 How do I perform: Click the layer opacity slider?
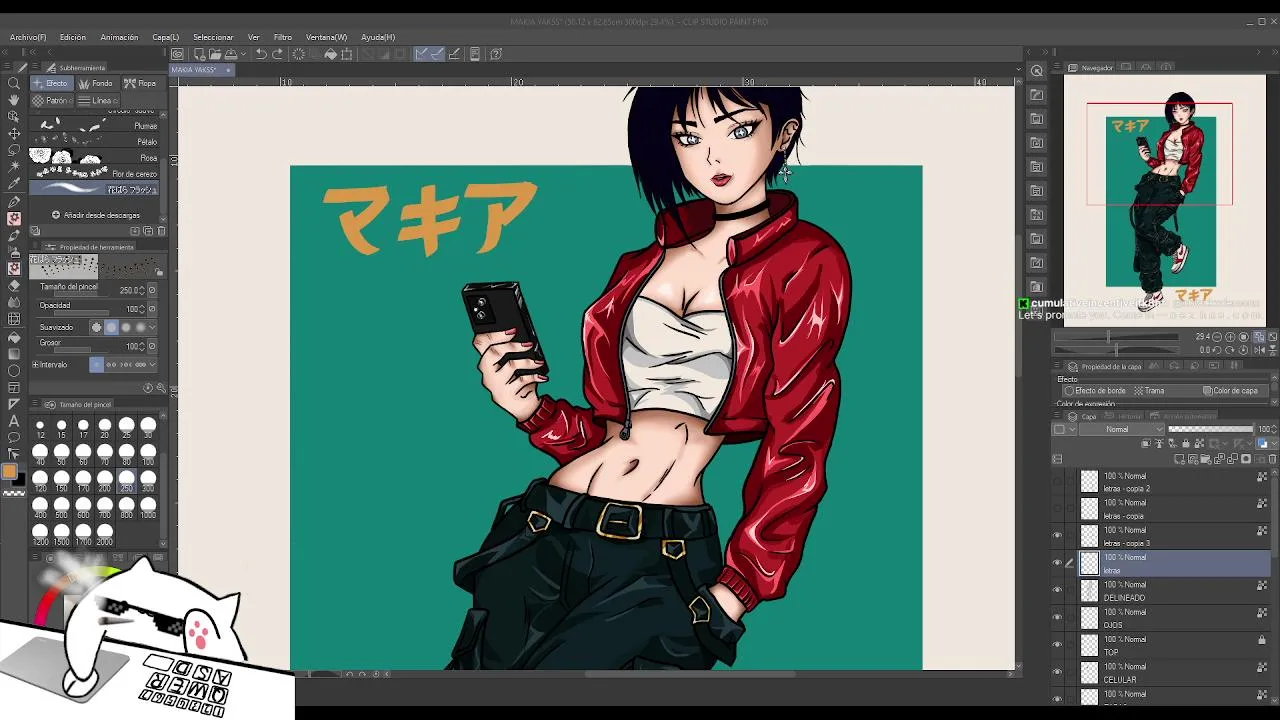click(x=1211, y=429)
